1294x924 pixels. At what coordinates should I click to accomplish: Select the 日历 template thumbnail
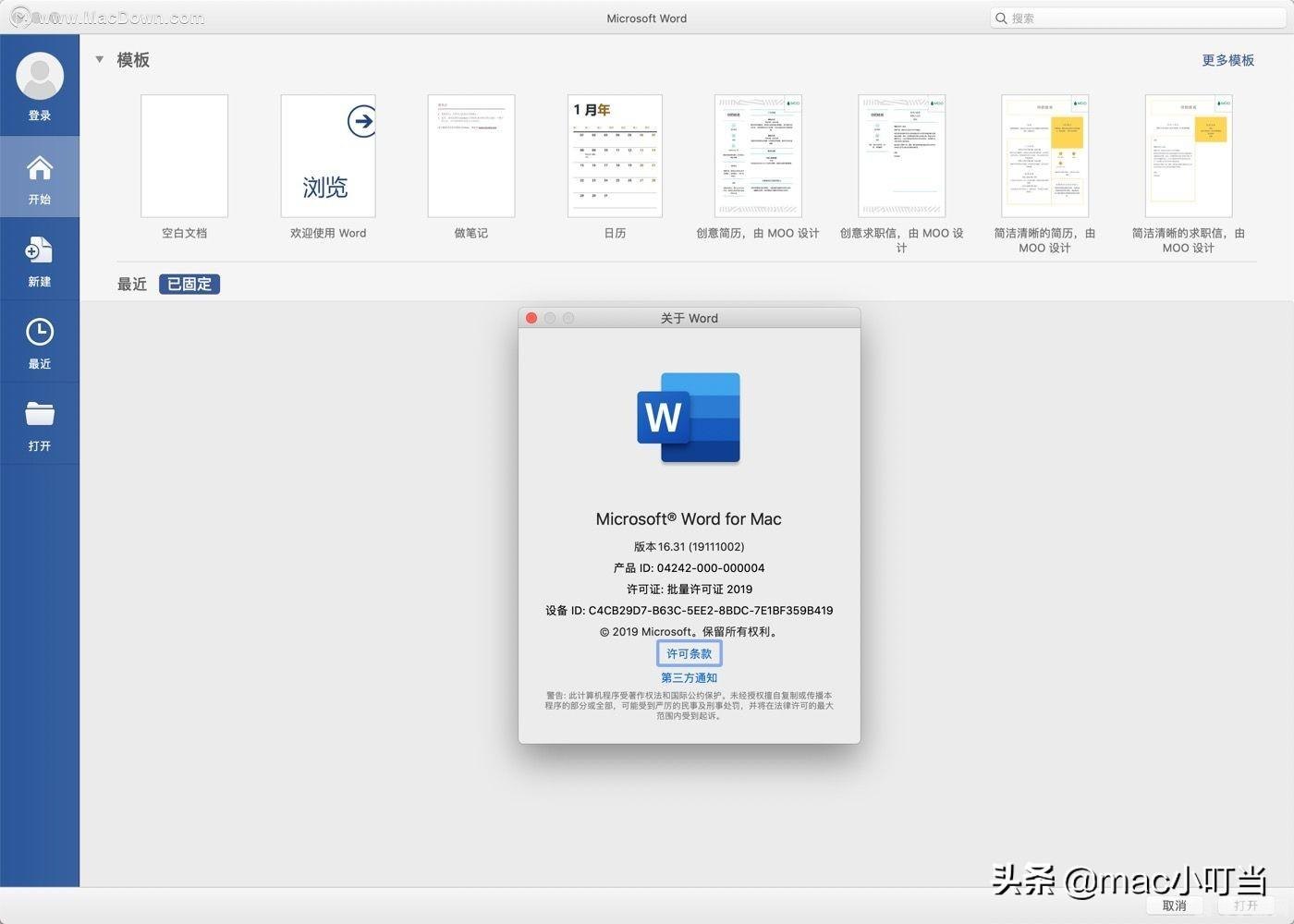pos(615,155)
